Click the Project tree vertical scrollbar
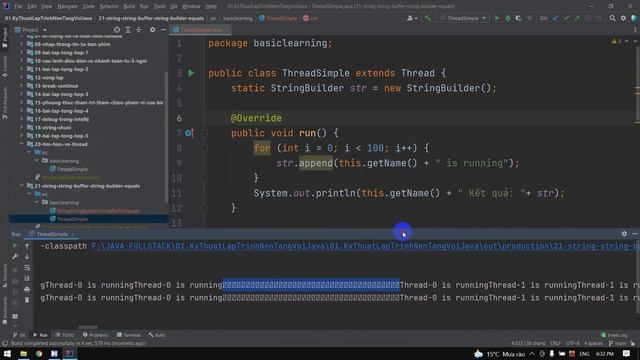 [x=166, y=137]
